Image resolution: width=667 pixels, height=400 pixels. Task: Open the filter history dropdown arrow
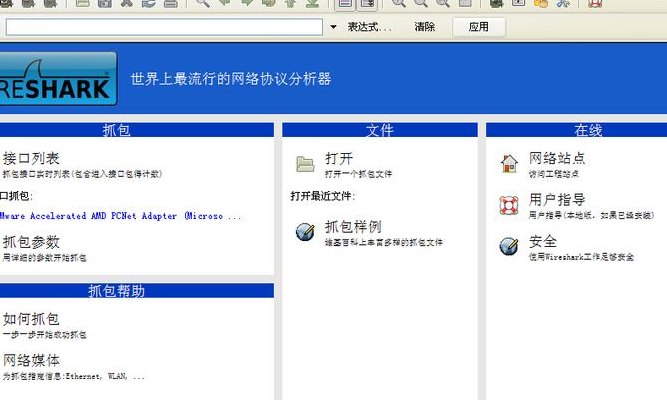tap(334, 27)
